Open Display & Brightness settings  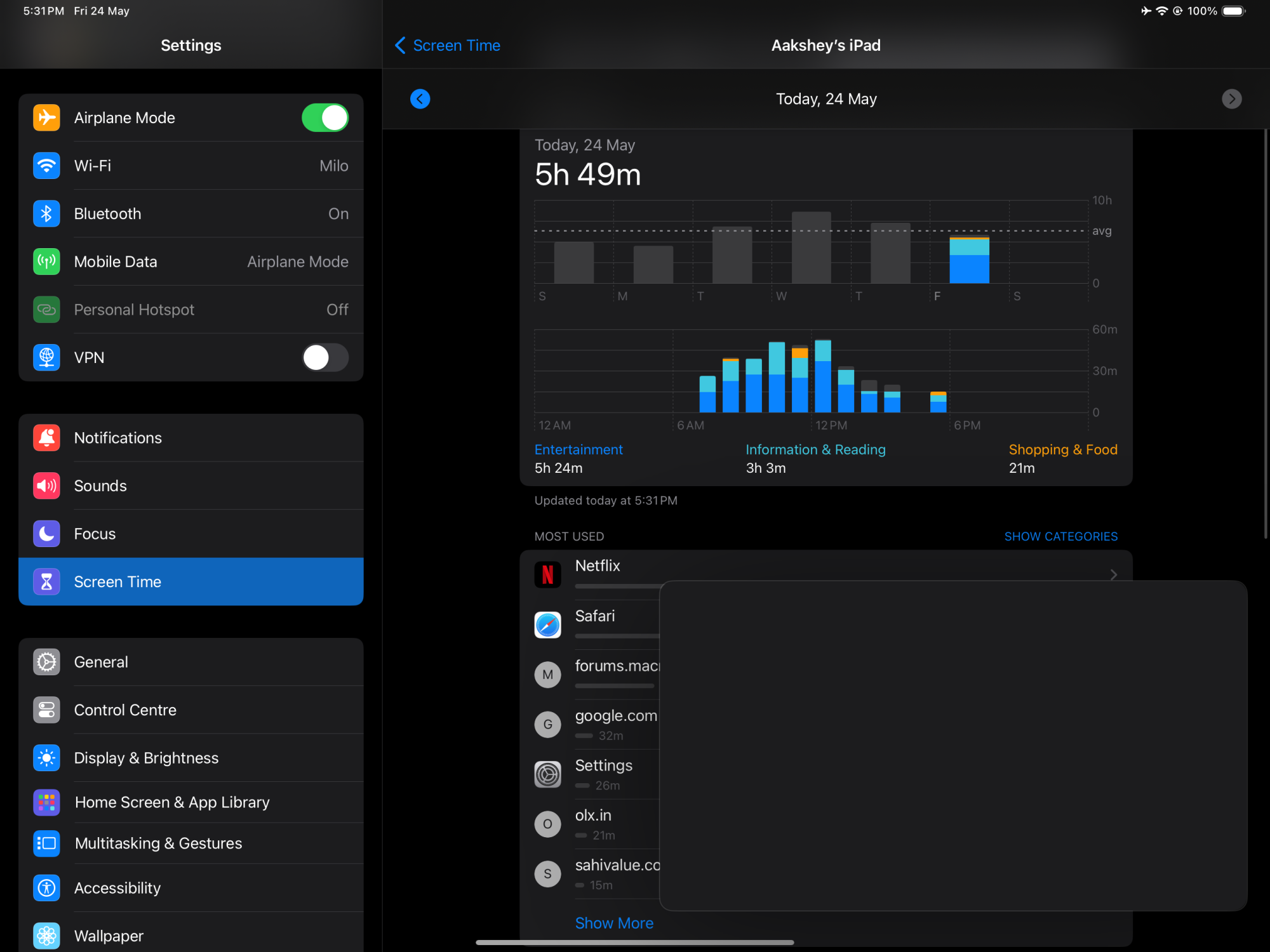[146, 758]
